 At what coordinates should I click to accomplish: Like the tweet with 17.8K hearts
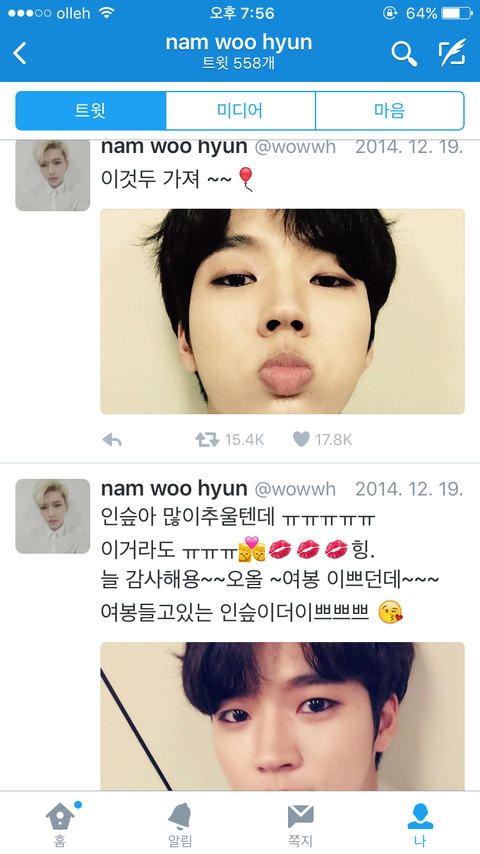click(301, 439)
